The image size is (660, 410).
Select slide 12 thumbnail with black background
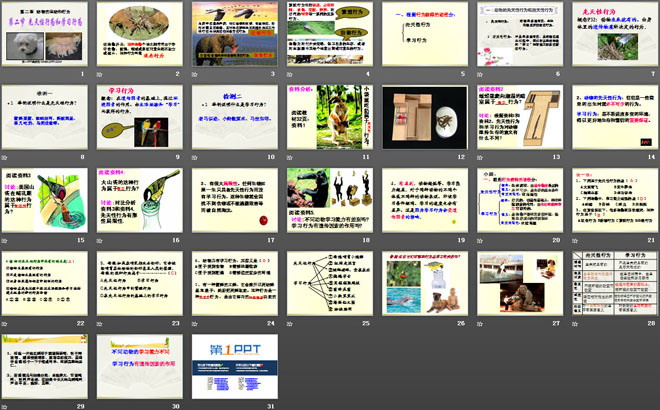[x=425, y=117]
